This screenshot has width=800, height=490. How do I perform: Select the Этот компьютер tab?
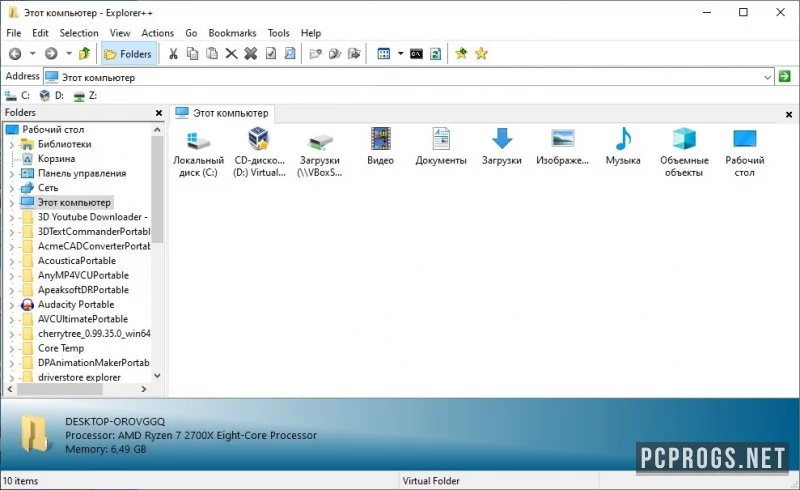click(222, 113)
